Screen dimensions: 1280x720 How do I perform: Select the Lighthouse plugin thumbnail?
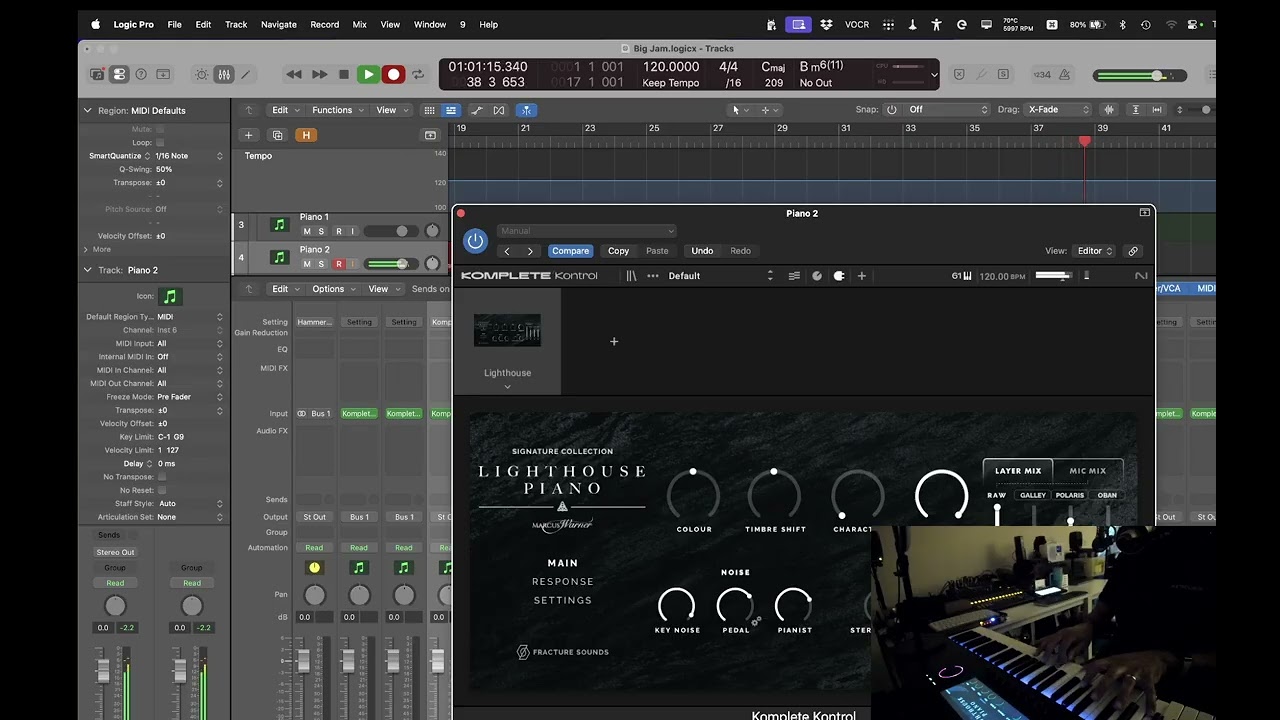507,331
